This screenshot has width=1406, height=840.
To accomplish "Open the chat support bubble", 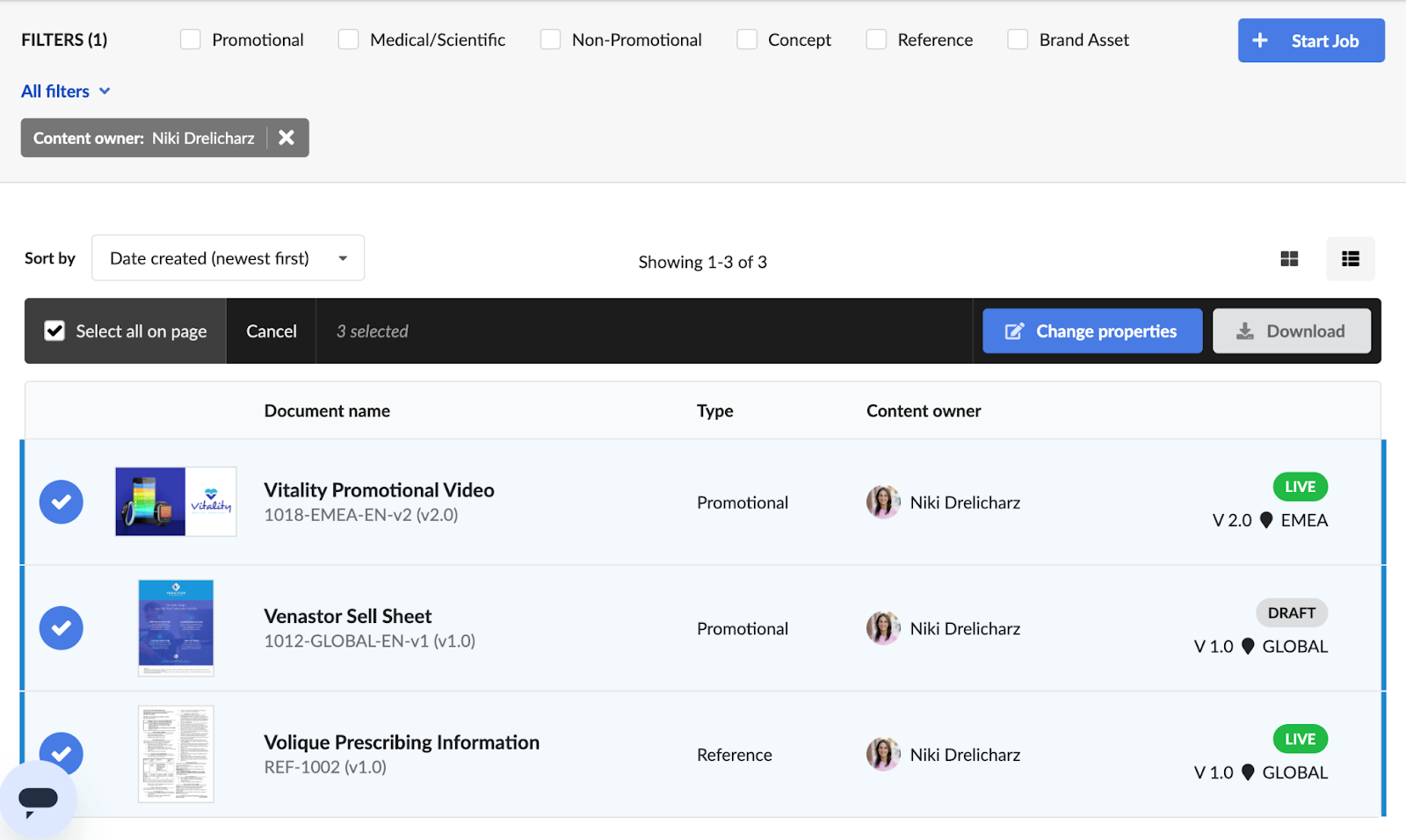I will pyautogui.click(x=38, y=800).
